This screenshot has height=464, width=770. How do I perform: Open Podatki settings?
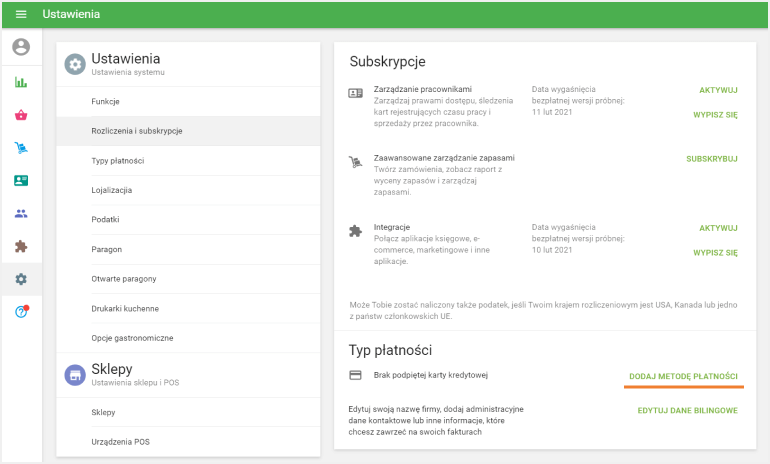[x=189, y=219]
